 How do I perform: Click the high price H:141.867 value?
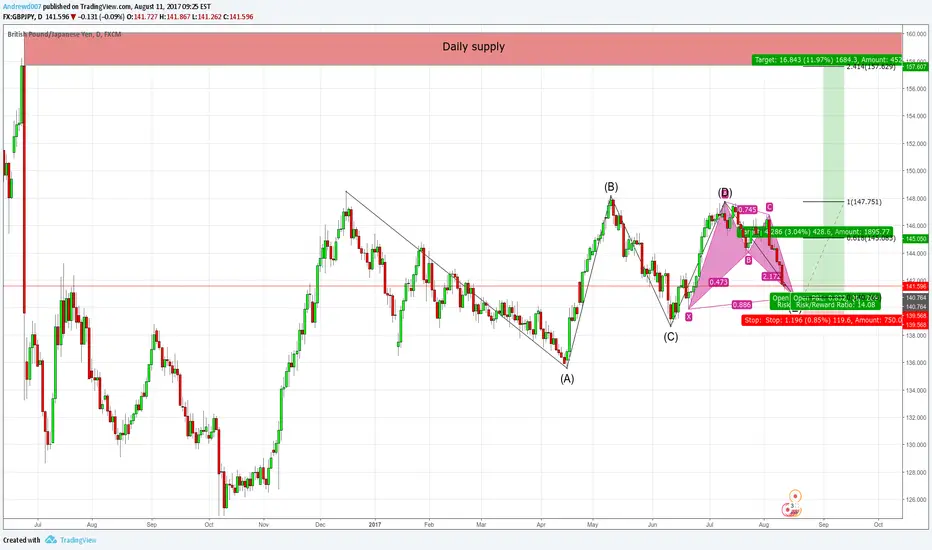[x=175, y=17]
